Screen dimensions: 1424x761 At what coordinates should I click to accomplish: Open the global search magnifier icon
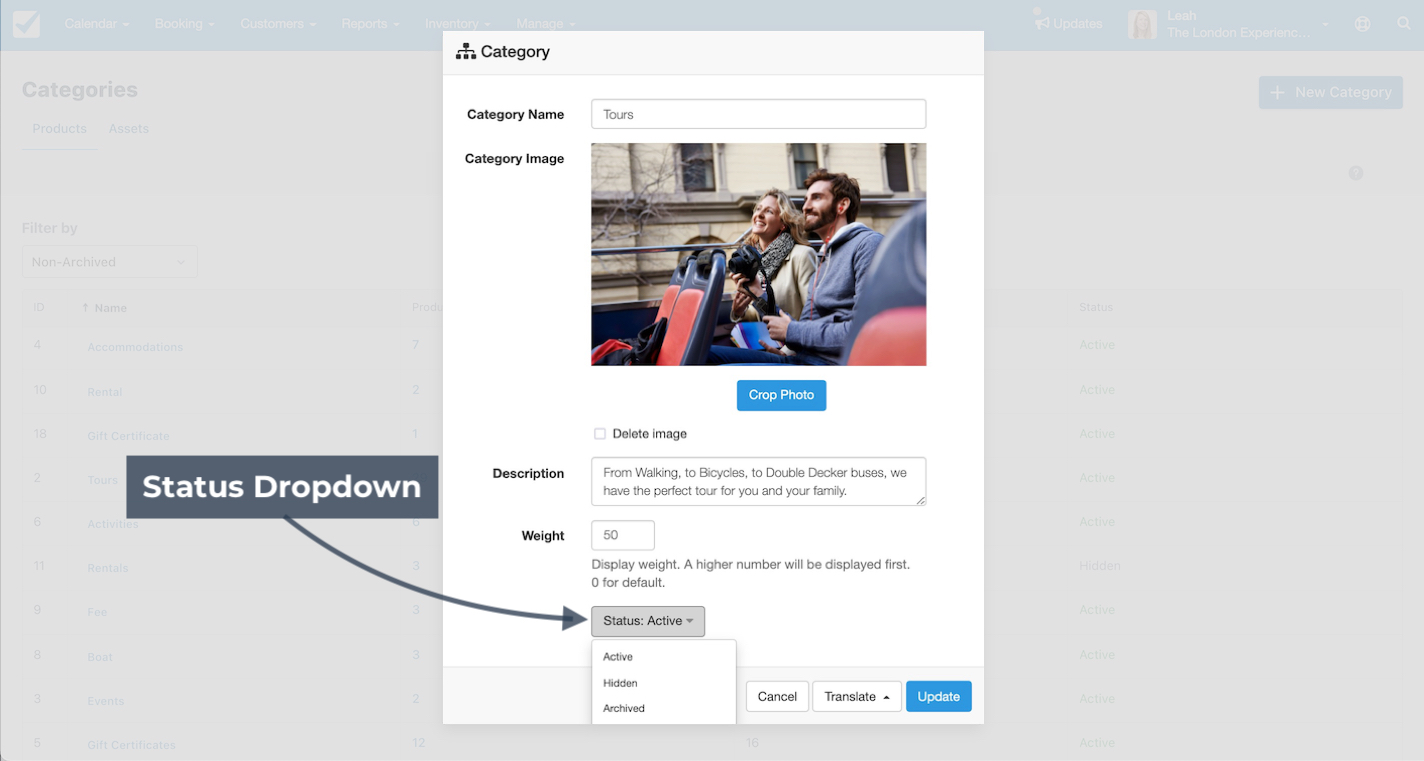(x=1403, y=24)
